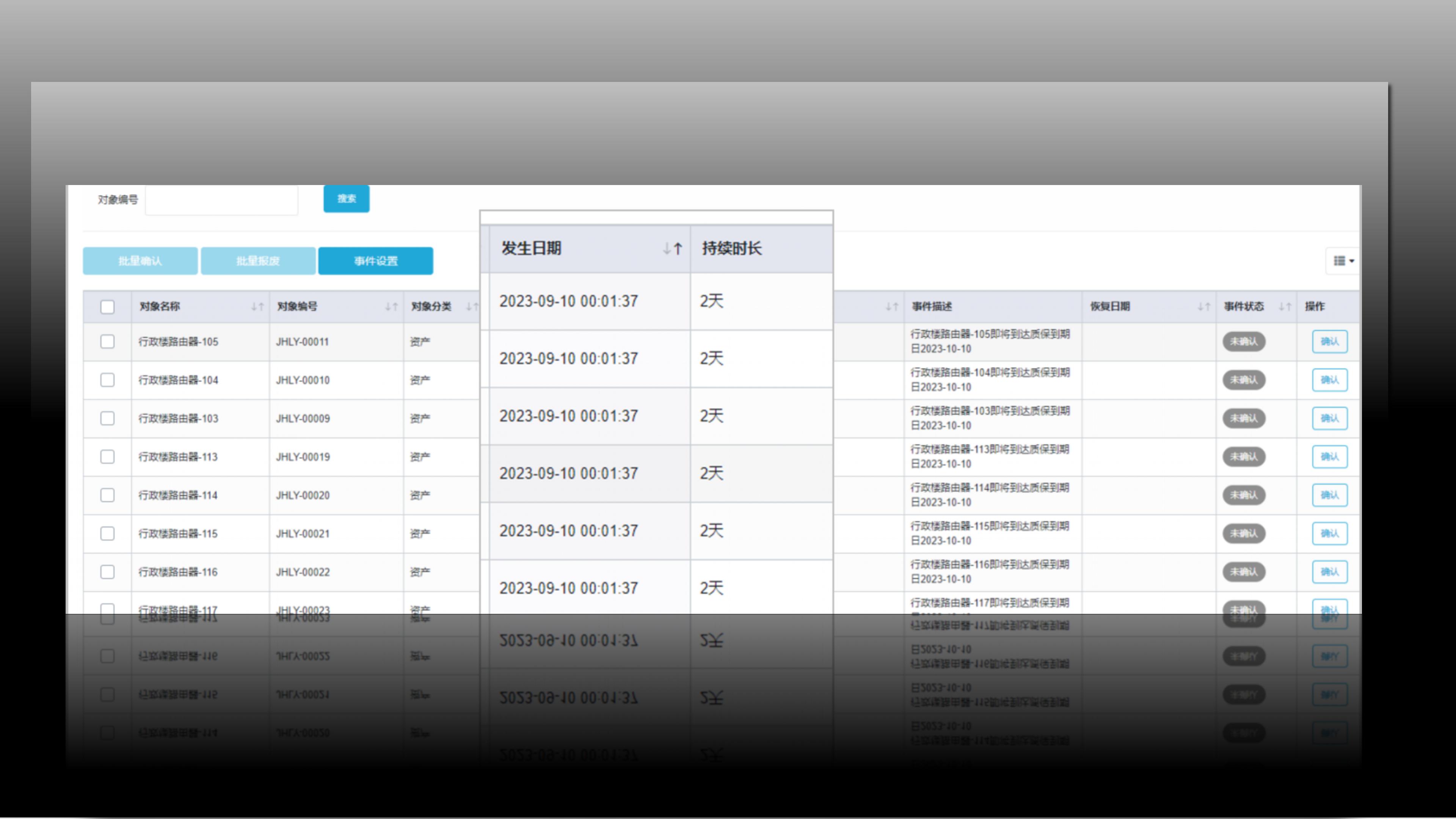Viewport: 1456px width, 819px height.
Task: Click the 批量报废 button
Action: (x=258, y=260)
